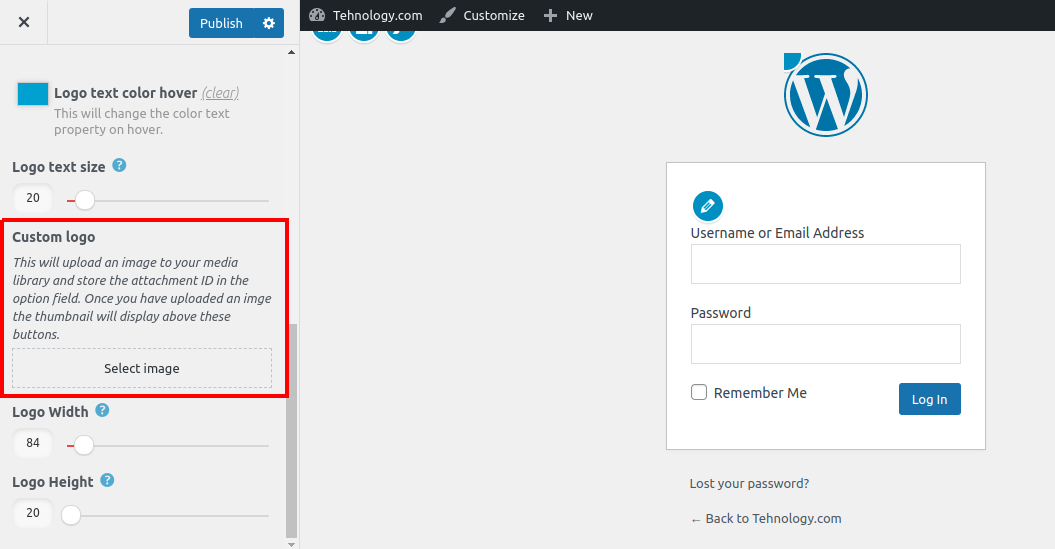Click the edit shortcut marker on the logo
Viewport: 1055px width, 549px height.
coord(791,61)
